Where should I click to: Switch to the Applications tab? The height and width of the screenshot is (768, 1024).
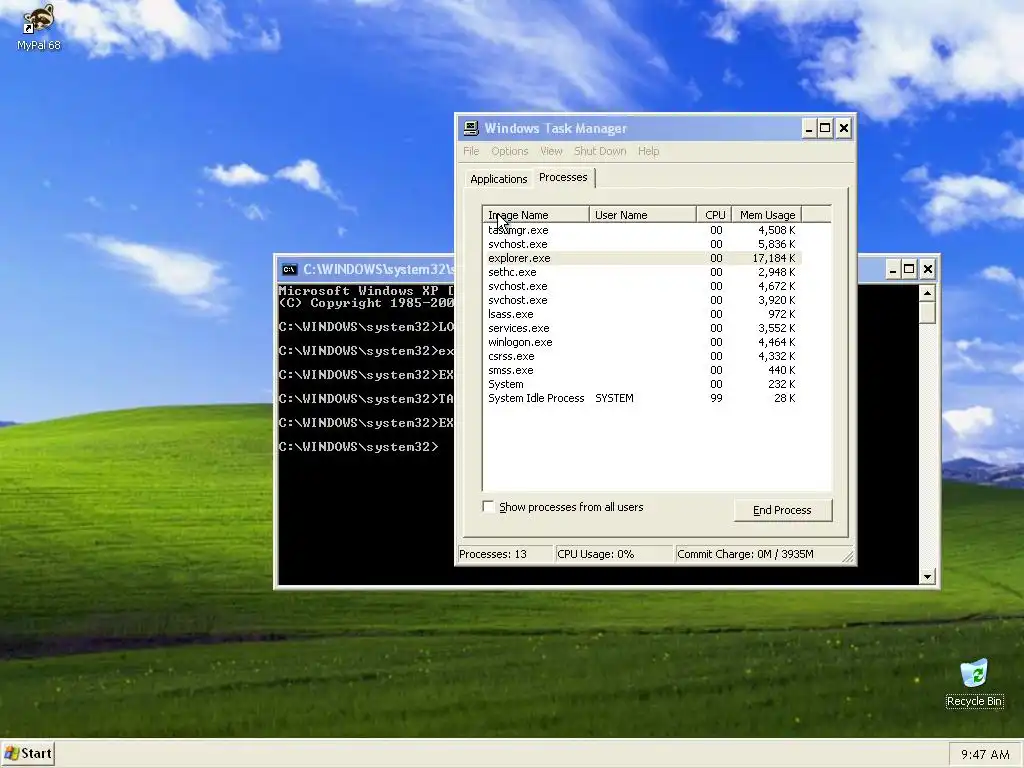[x=498, y=179]
